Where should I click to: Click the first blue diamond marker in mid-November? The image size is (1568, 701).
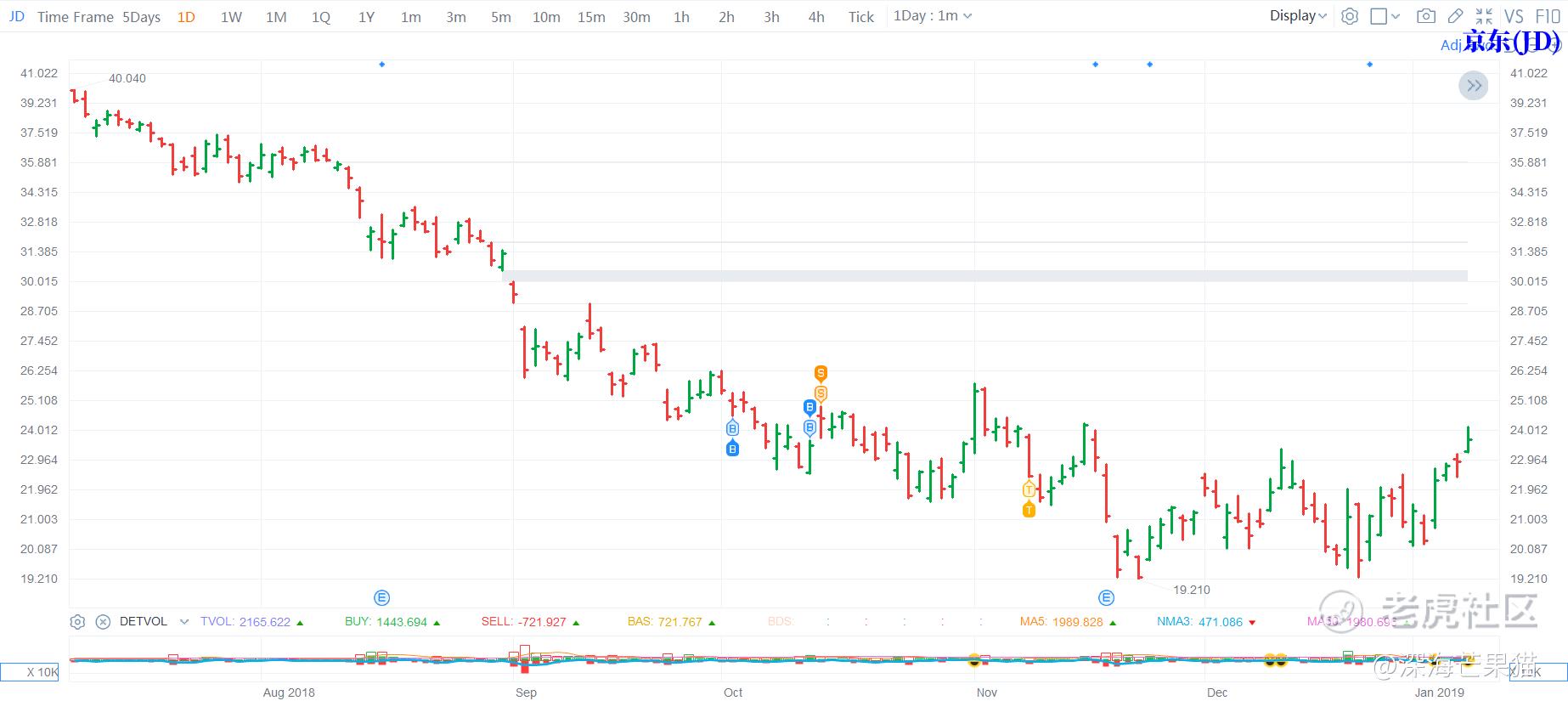coord(1096,65)
